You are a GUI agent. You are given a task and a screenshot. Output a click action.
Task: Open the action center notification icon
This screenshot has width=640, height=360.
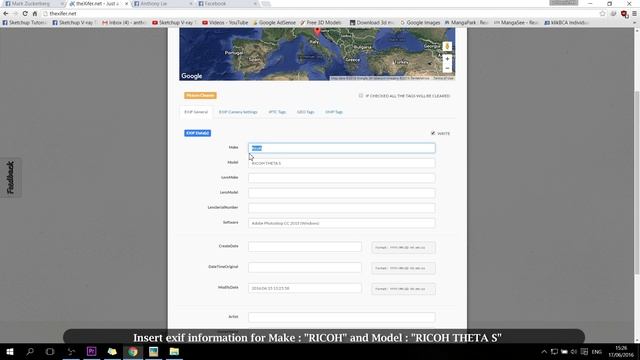pyautogui.click(x=584, y=352)
